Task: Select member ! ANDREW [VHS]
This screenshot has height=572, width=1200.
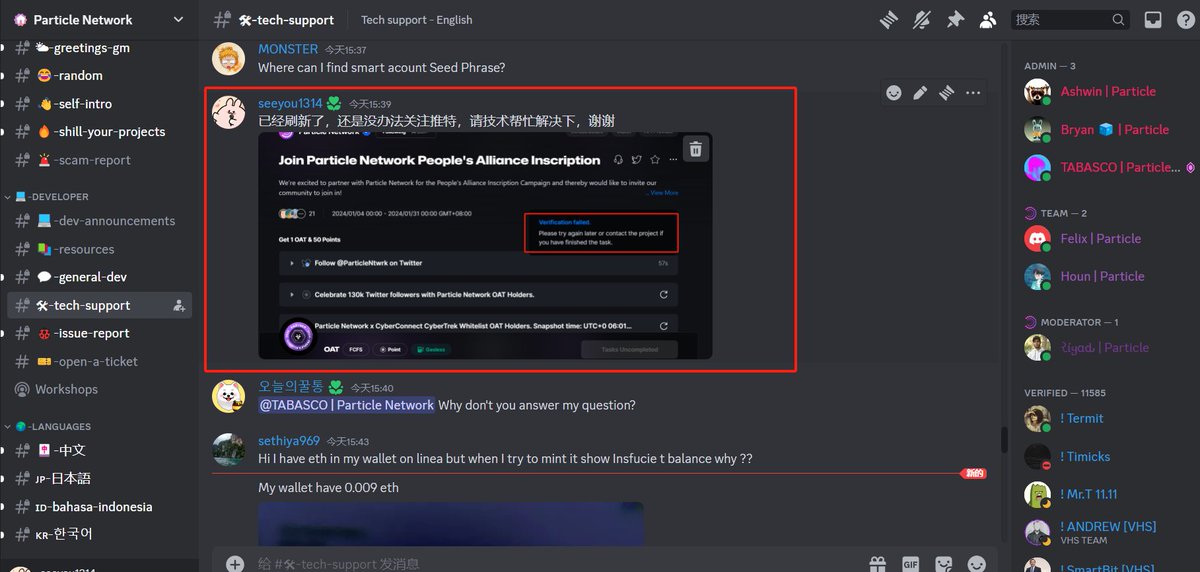Action: tap(1110, 532)
